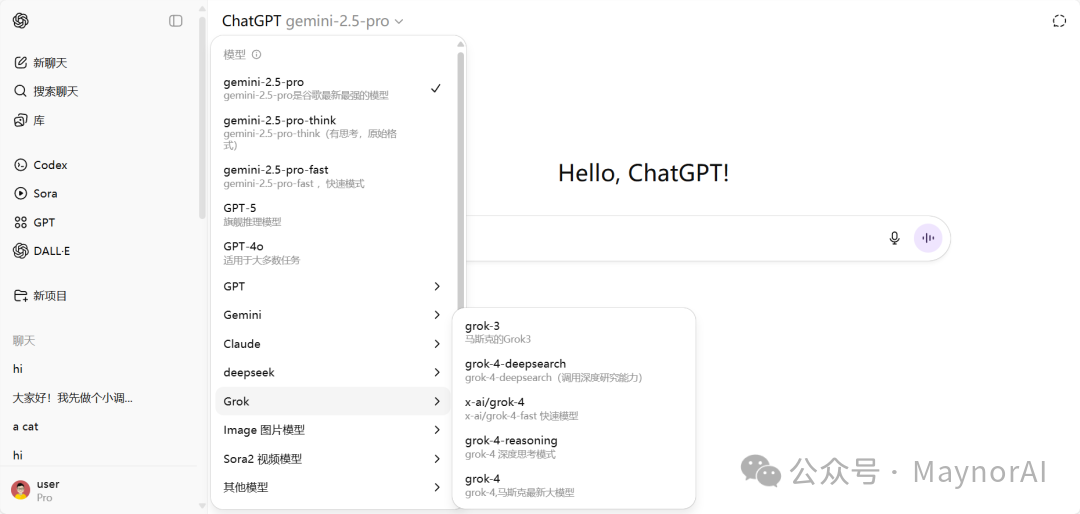Open the gemini-2.5-pro model selector dropdown

(x=313, y=21)
